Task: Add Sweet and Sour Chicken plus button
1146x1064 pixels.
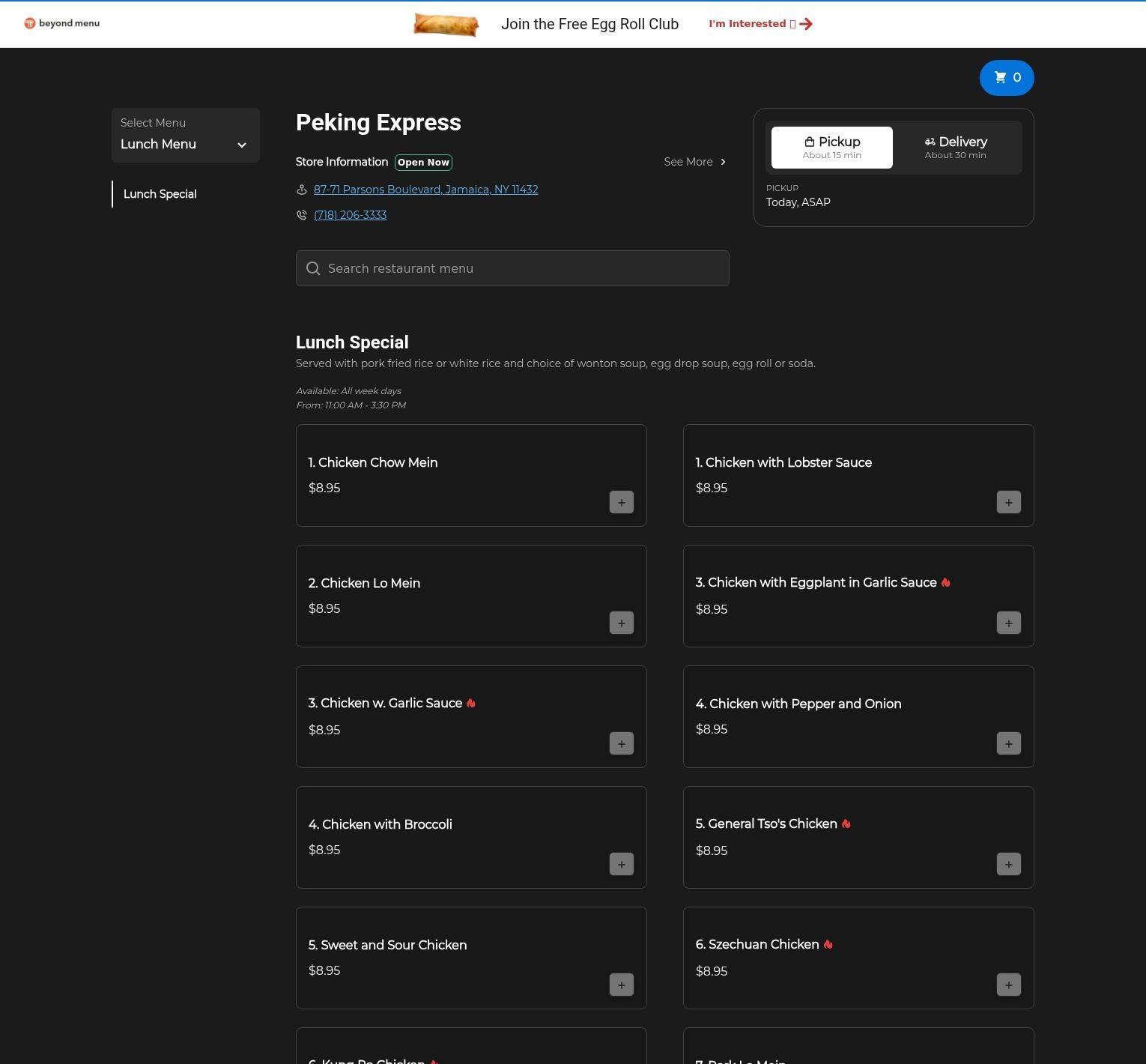Action: point(621,985)
